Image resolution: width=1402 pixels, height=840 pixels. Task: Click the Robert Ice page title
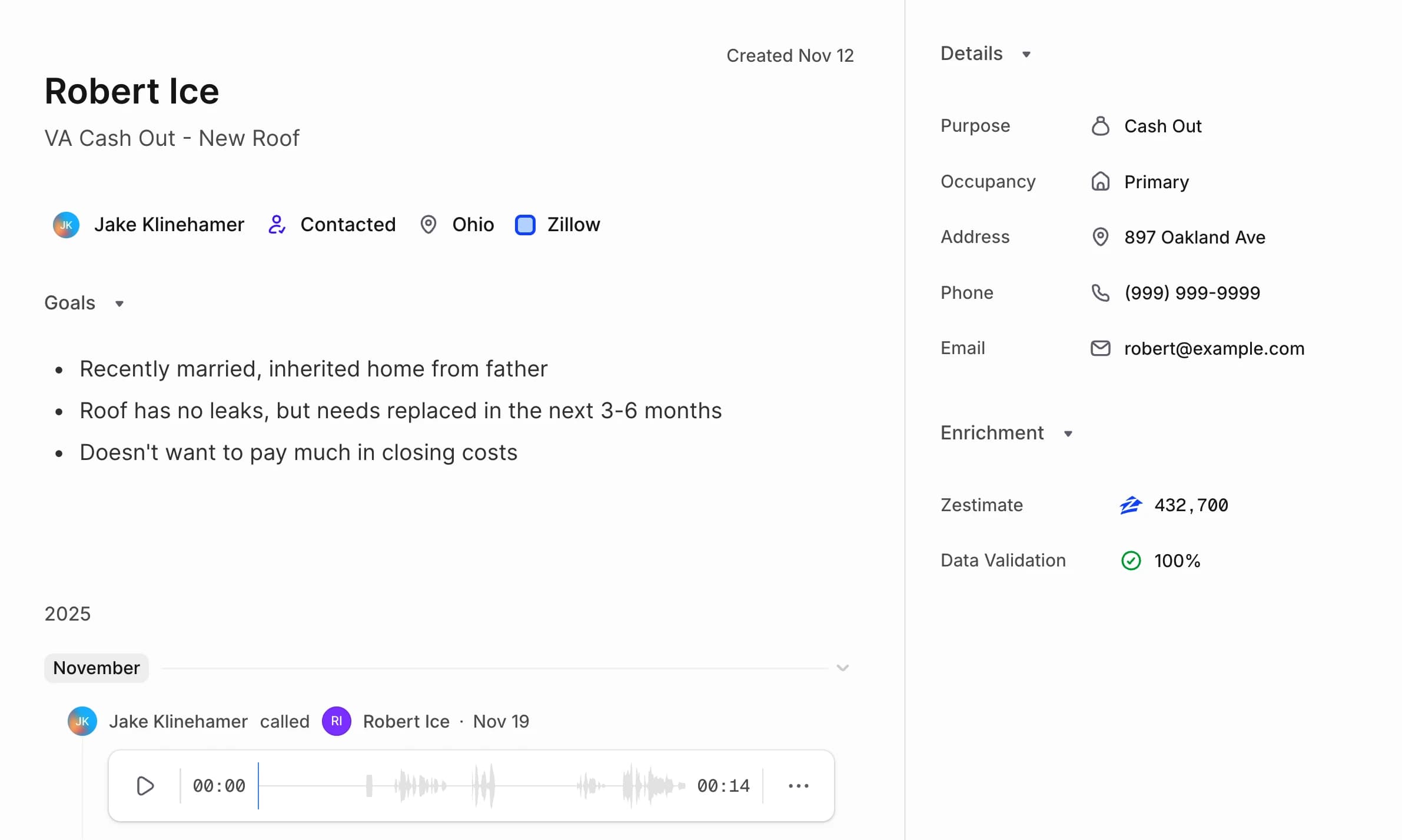131,90
